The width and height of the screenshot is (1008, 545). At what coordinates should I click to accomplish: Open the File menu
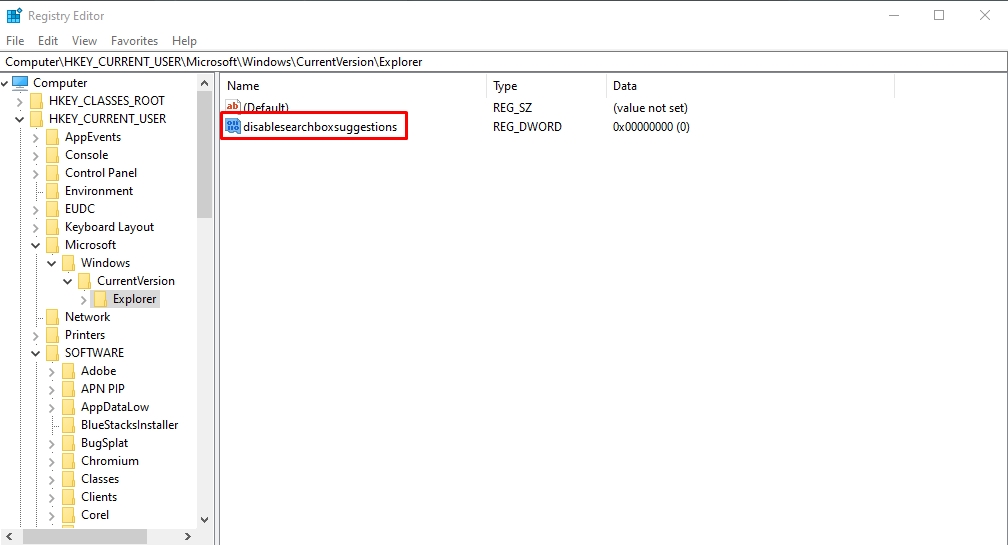pyautogui.click(x=15, y=40)
